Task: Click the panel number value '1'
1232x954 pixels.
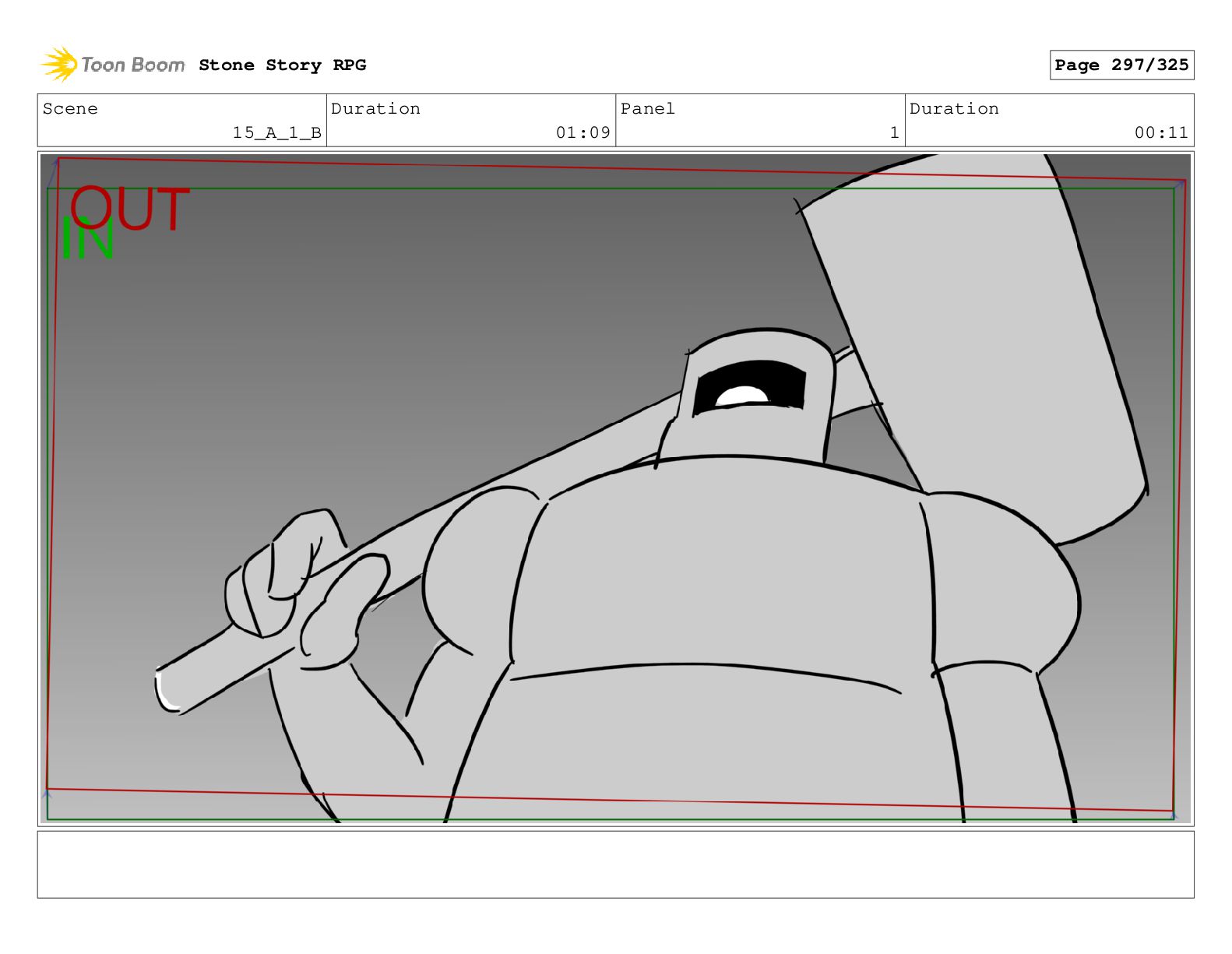Action: [x=895, y=133]
